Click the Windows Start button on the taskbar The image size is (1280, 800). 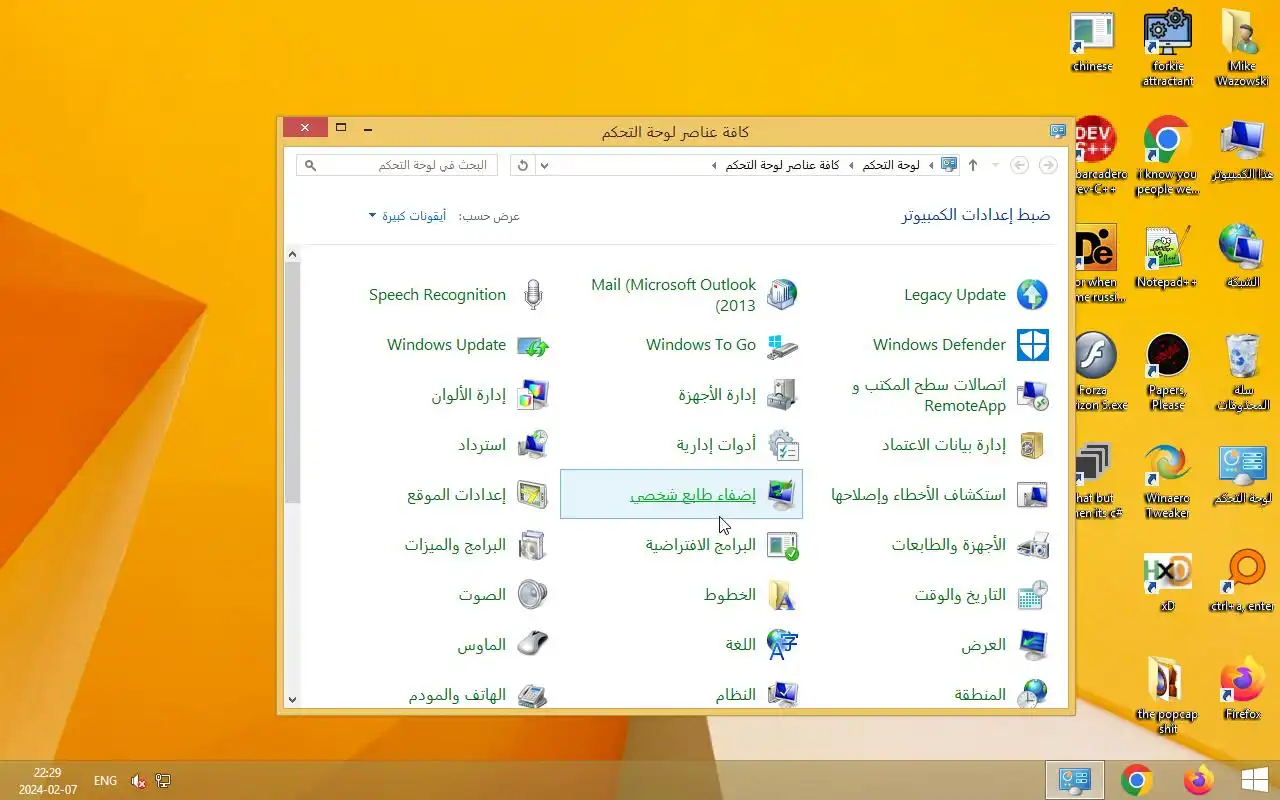pos(1254,780)
